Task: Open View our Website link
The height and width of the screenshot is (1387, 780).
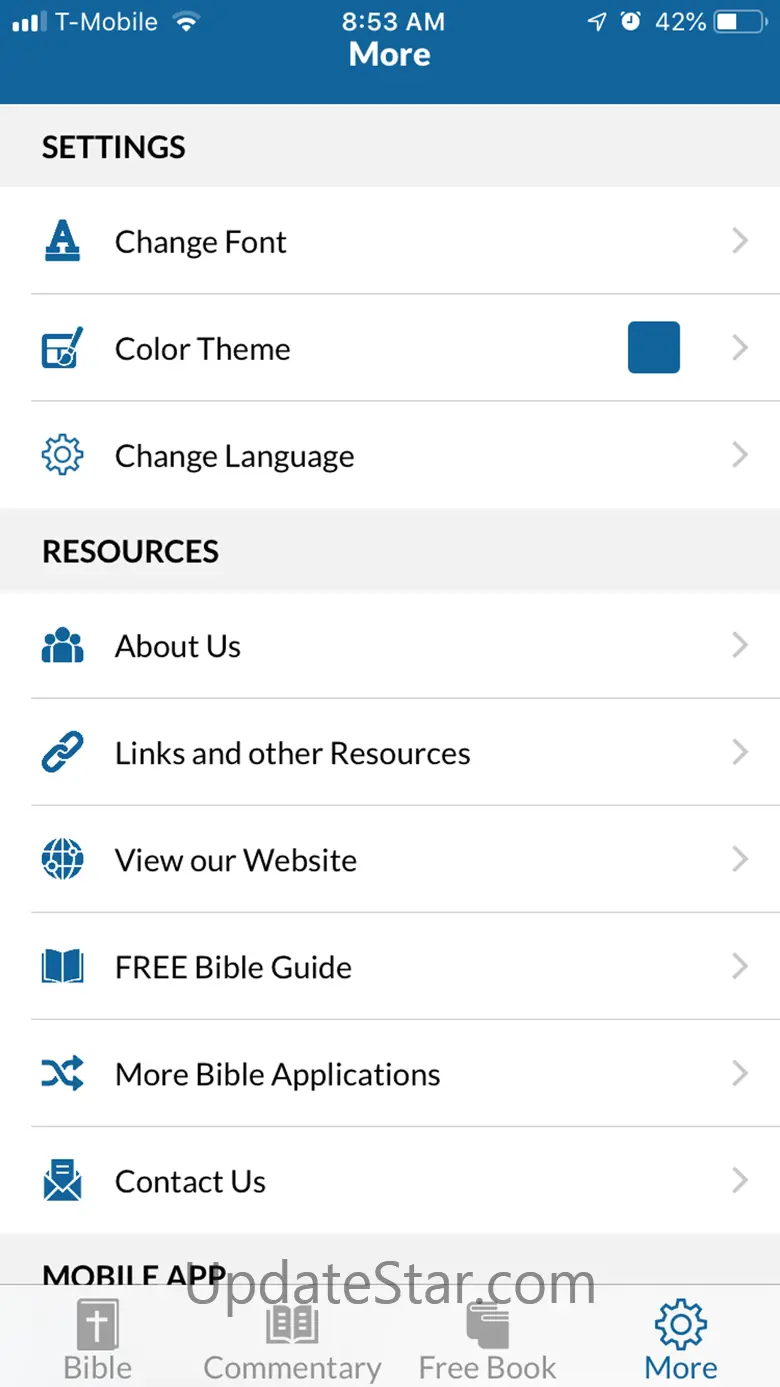Action: pyautogui.click(x=236, y=860)
